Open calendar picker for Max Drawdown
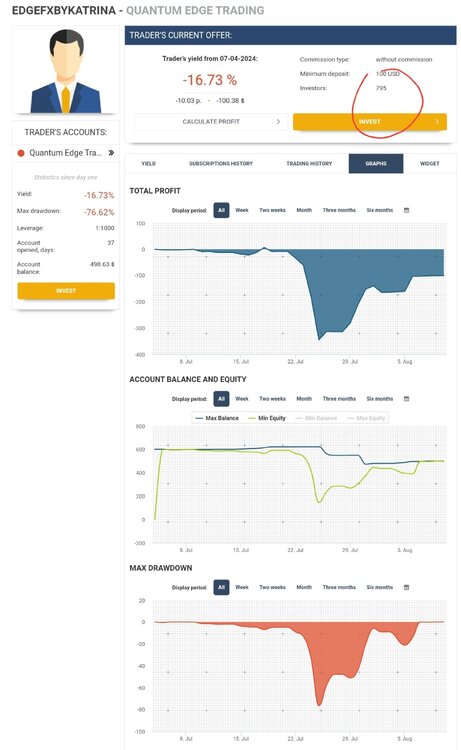 [406, 587]
